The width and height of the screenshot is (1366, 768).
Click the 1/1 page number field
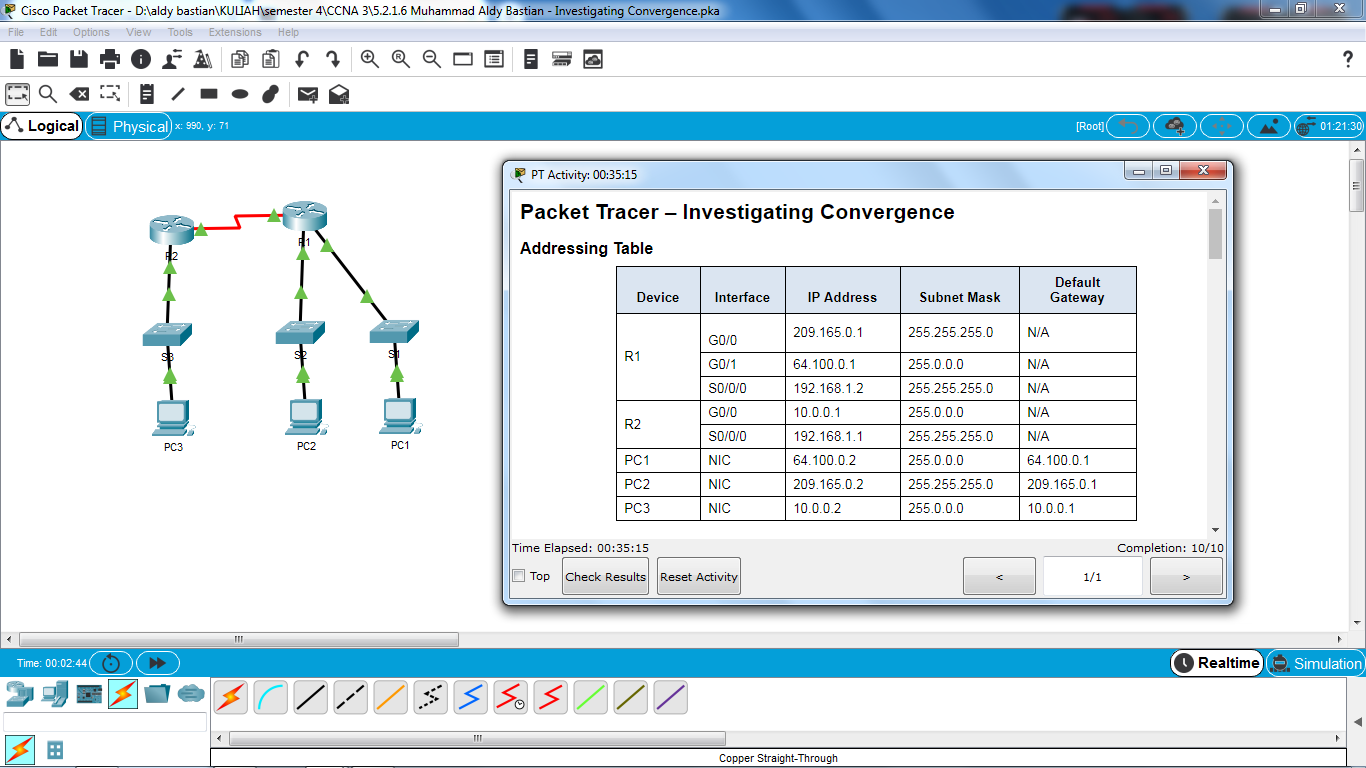tap(1092, 576)
